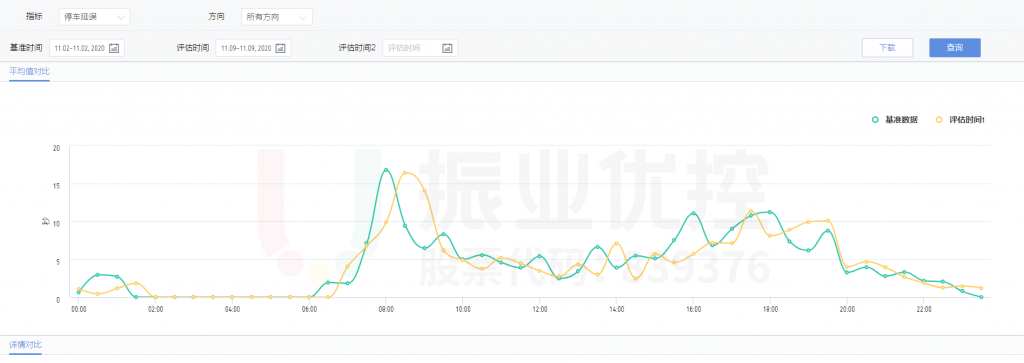The image size is (1024, 363).
Task: Expand the 方向 所有方向 dropdown
Action: pos(276,17)
